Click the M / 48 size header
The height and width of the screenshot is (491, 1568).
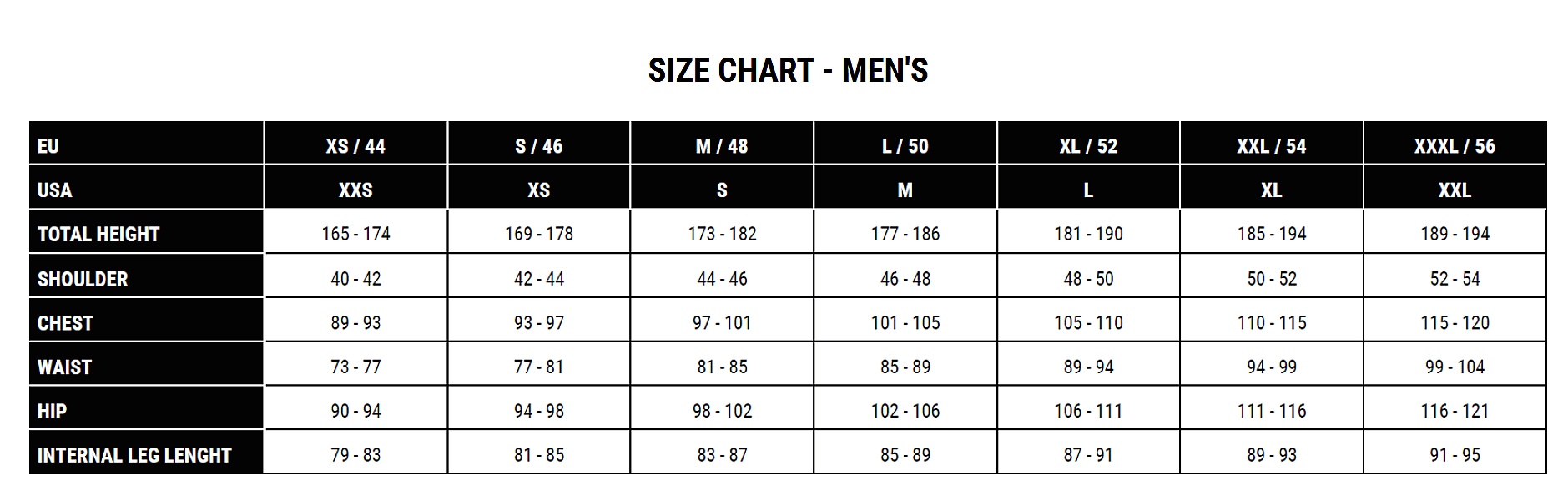pos(722,146)
